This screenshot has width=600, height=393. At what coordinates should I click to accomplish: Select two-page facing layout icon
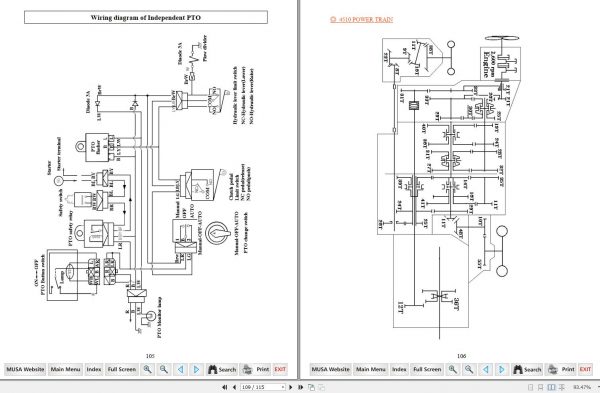[x=551, y=387]
